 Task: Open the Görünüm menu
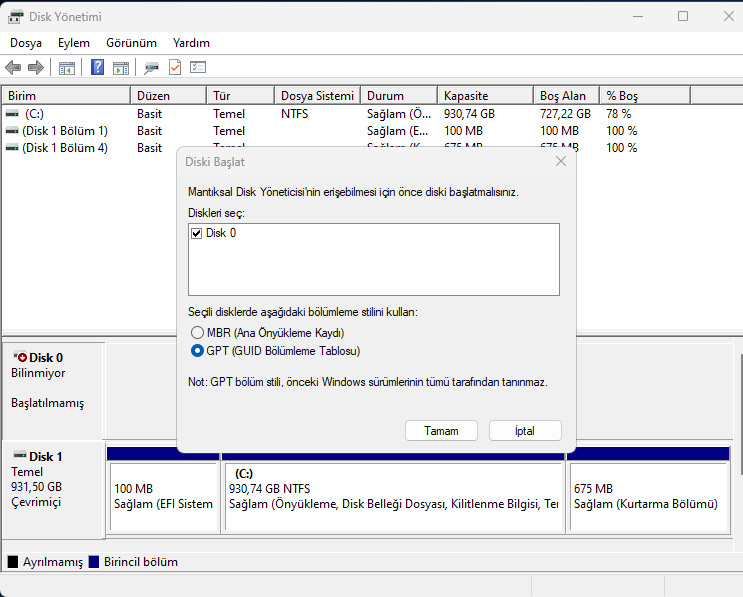tap(131, 43)
